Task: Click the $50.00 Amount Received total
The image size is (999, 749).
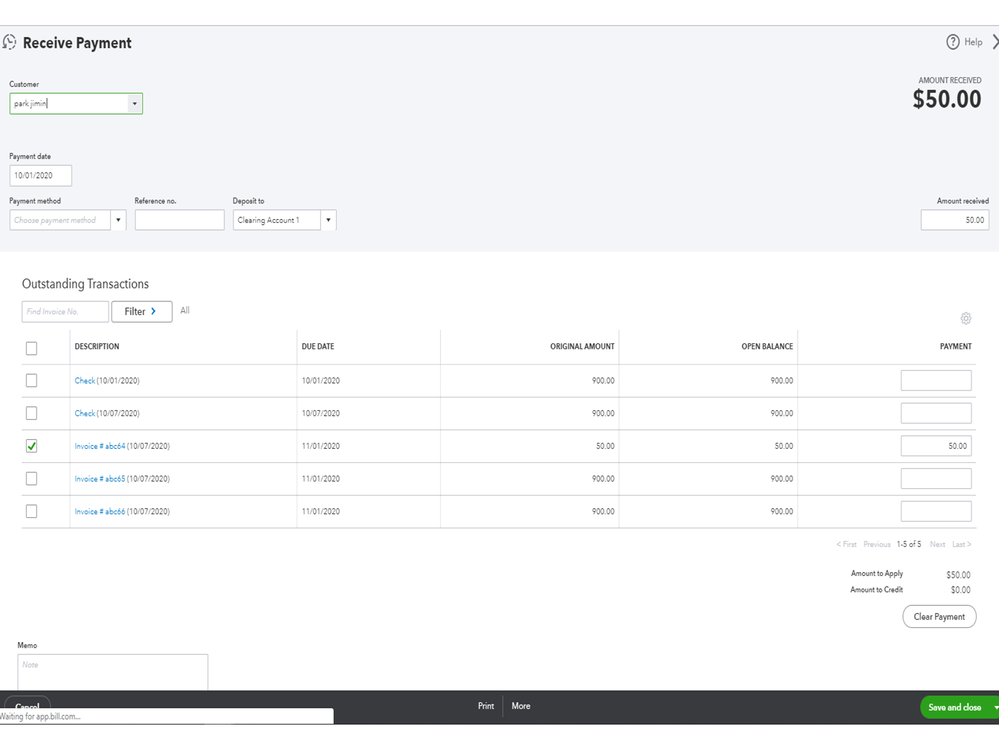Action: tap(947, 99)
